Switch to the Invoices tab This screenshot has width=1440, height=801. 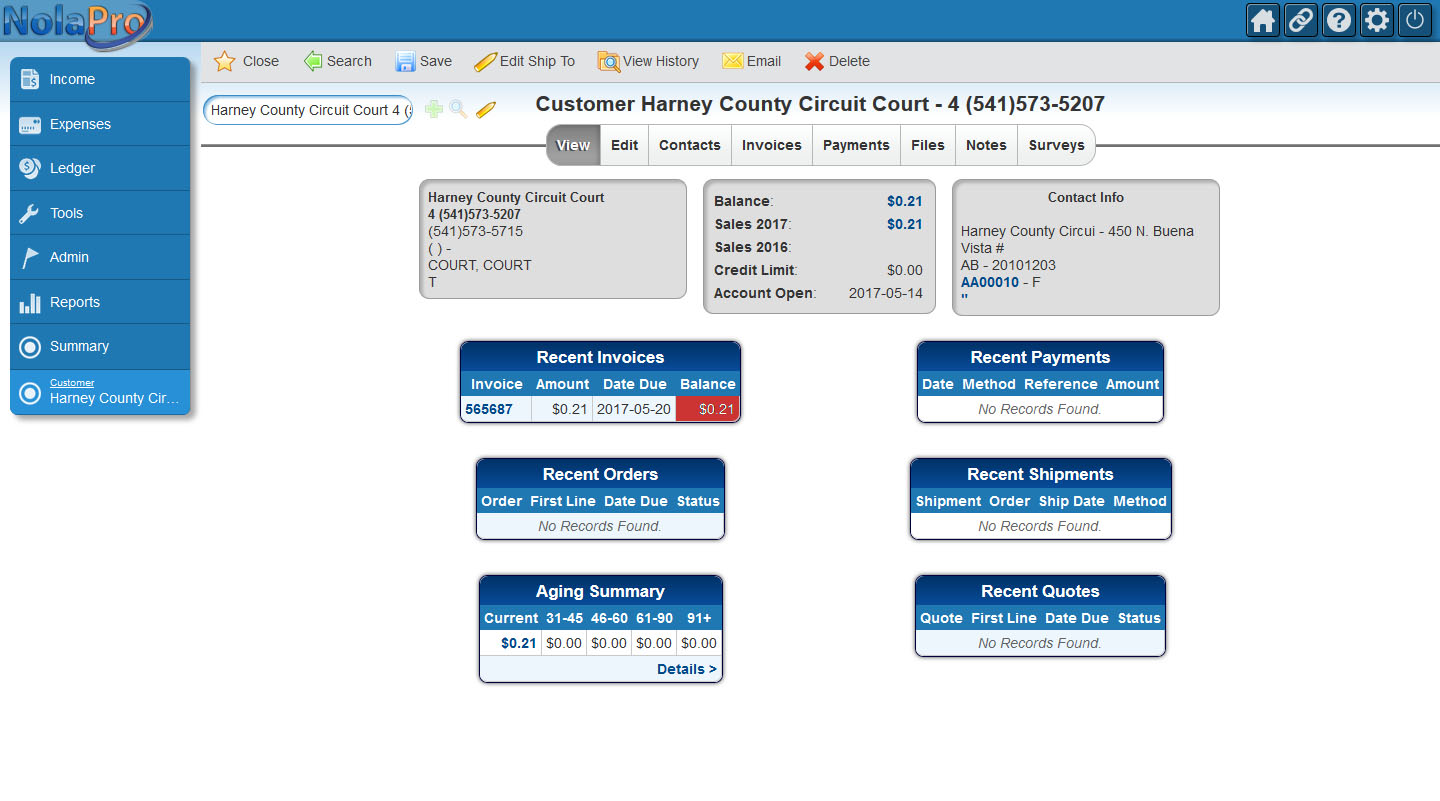[x=771, y=145]
